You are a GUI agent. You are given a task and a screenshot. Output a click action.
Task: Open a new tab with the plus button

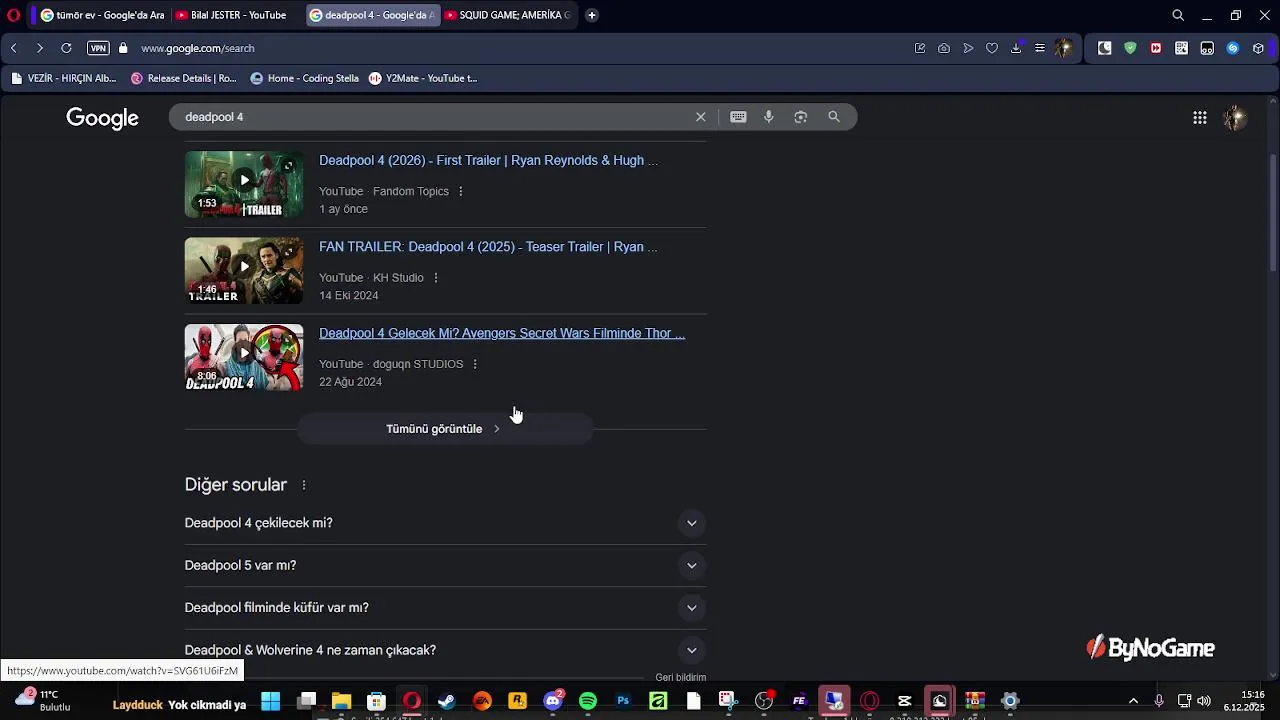pos(592,15)
